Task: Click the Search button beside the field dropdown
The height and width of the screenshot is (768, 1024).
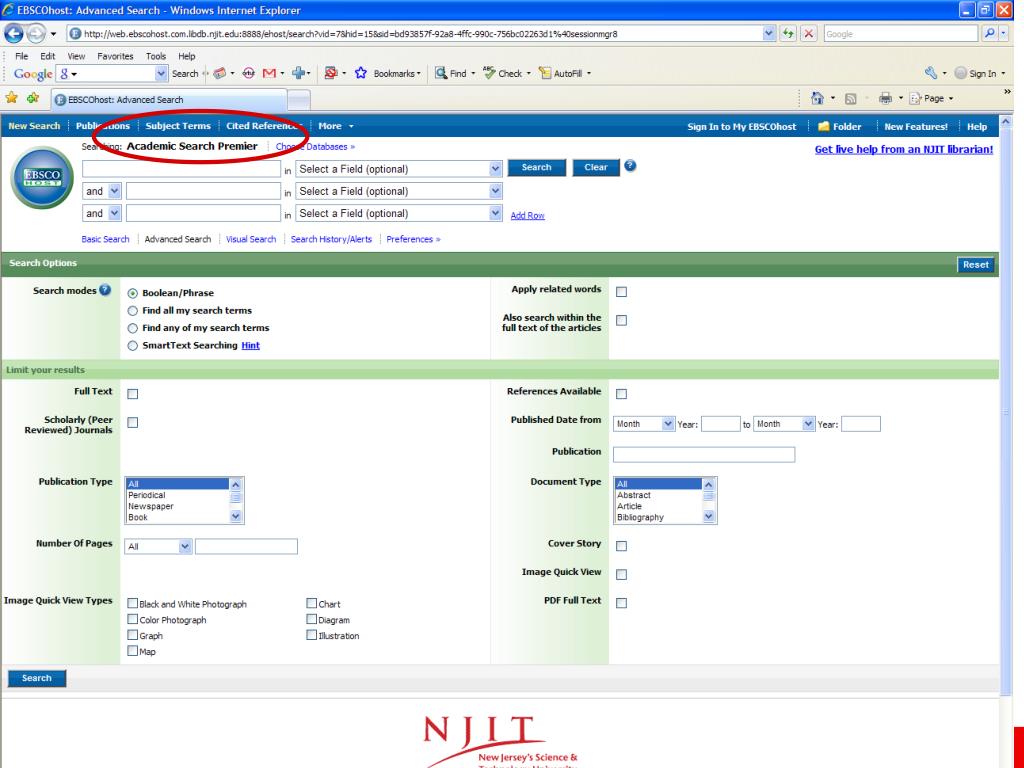Action: coord(536,168)
